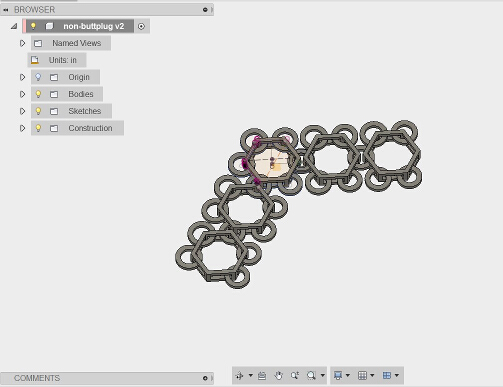Click the Construction folder icon
Viewport: 503px width, 387px height.
click(54, 128)
